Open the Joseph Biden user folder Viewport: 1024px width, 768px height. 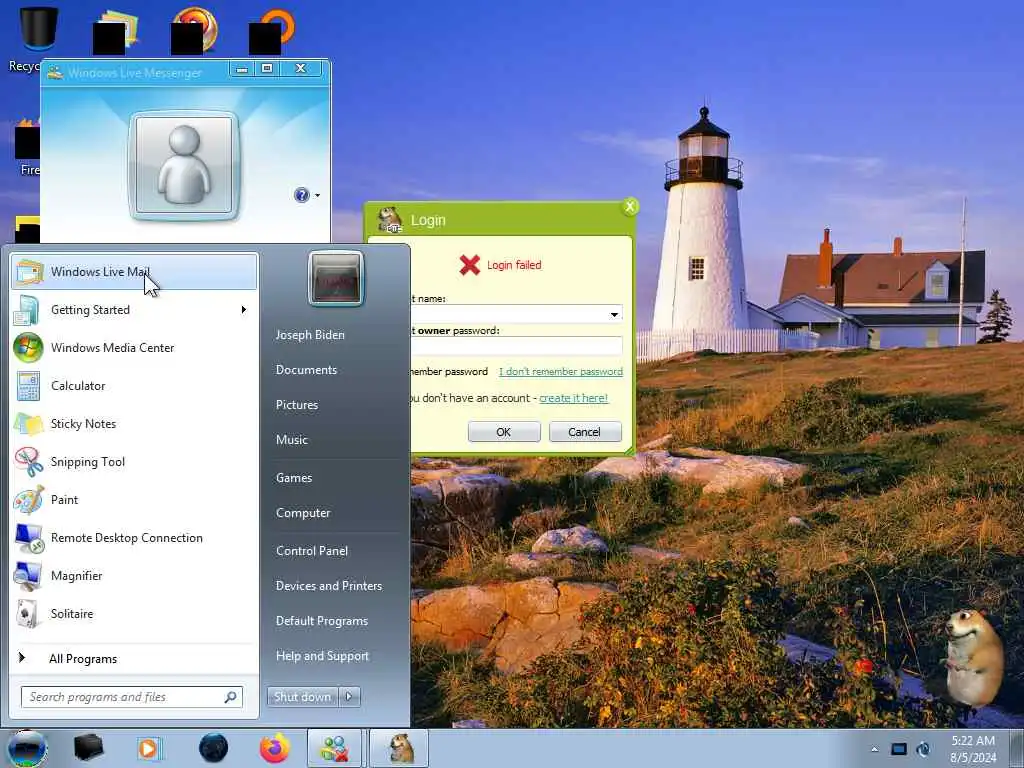310,334
